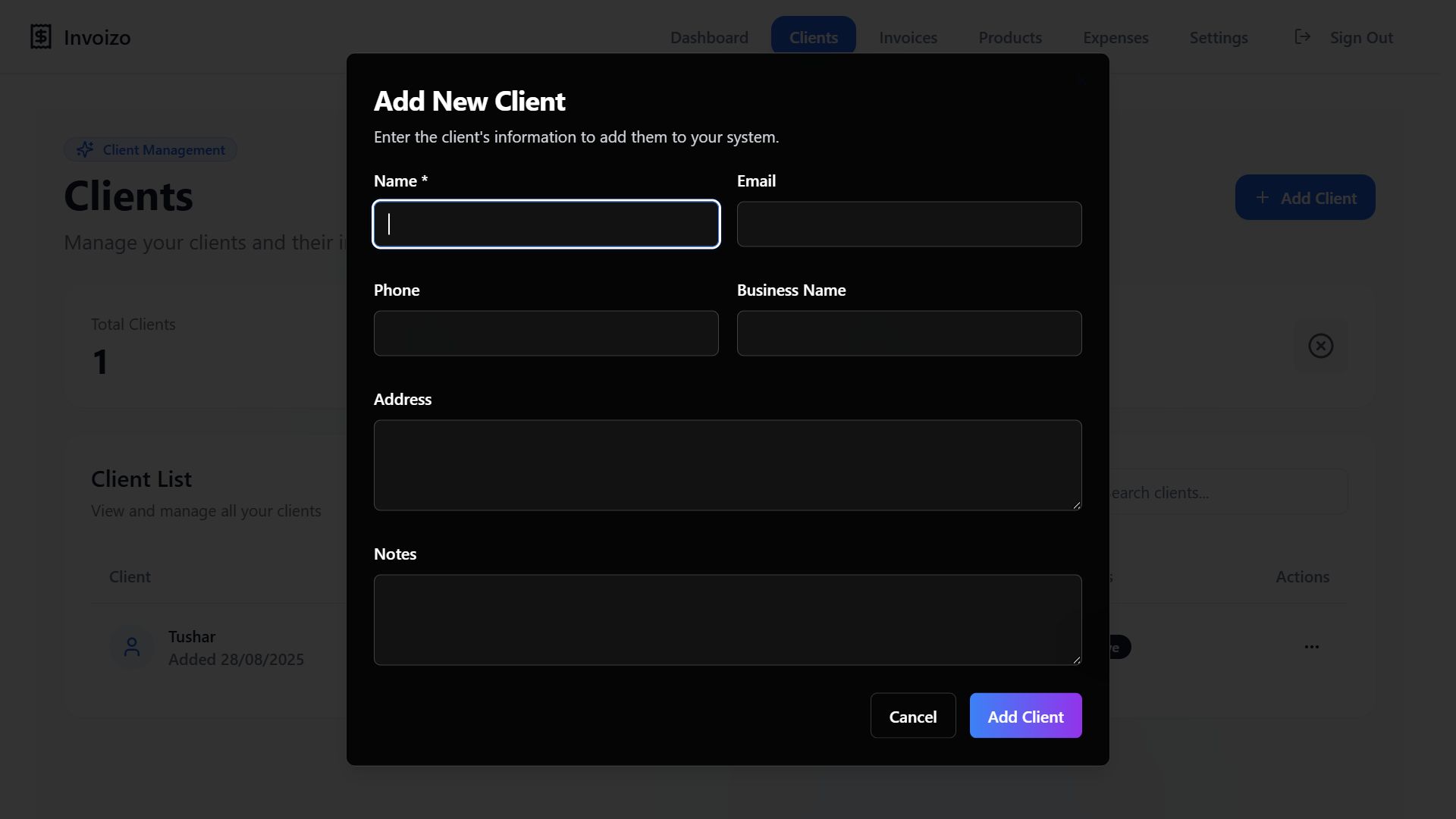Click the plus icon on background Add Client
Screen dimensions: 1456x819
coord(1262,198)
